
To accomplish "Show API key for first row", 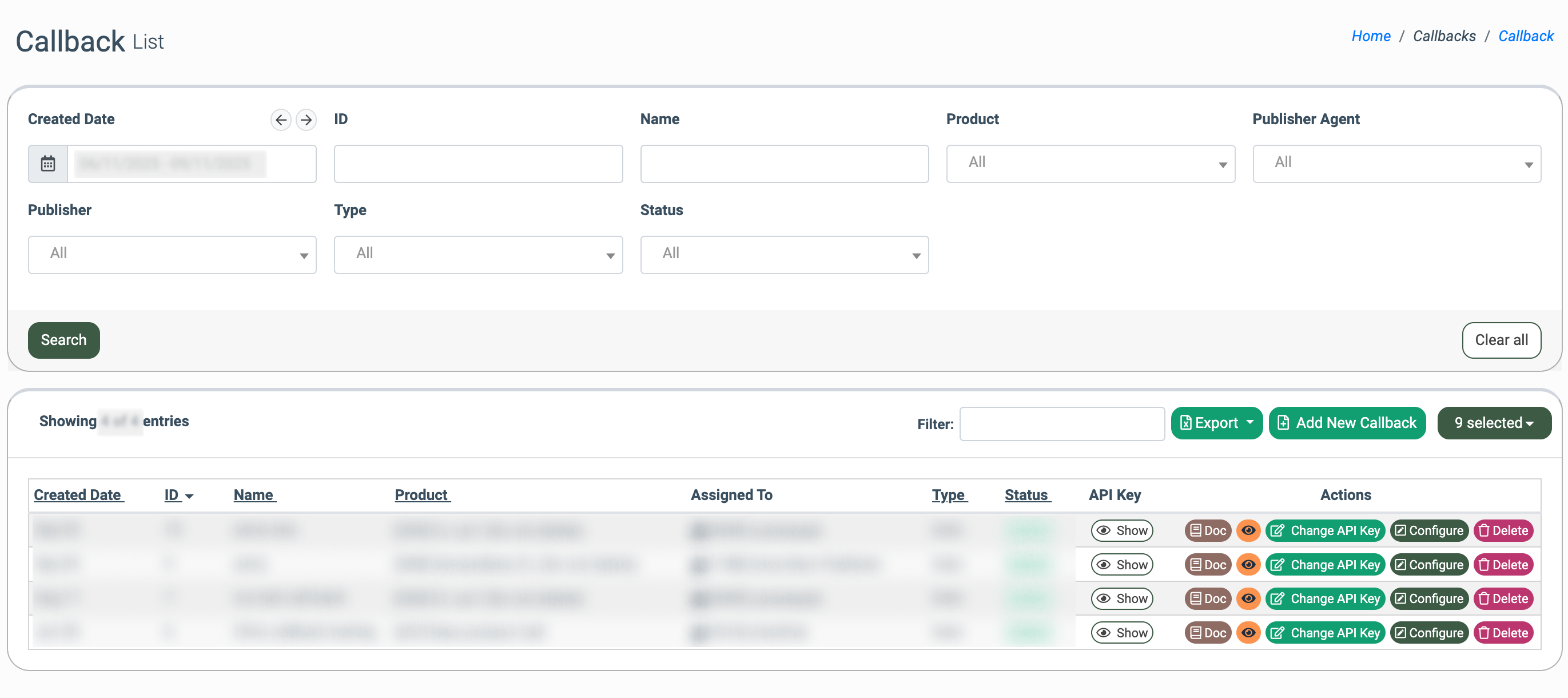I will point(1122,530).
